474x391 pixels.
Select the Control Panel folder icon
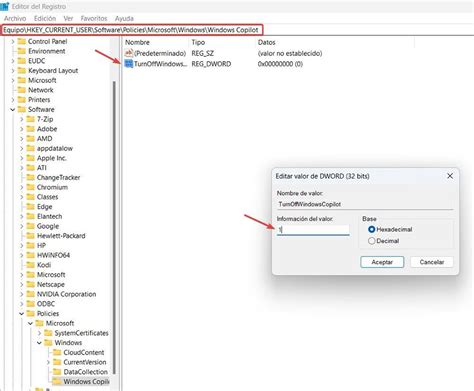[x=22, y=41]
